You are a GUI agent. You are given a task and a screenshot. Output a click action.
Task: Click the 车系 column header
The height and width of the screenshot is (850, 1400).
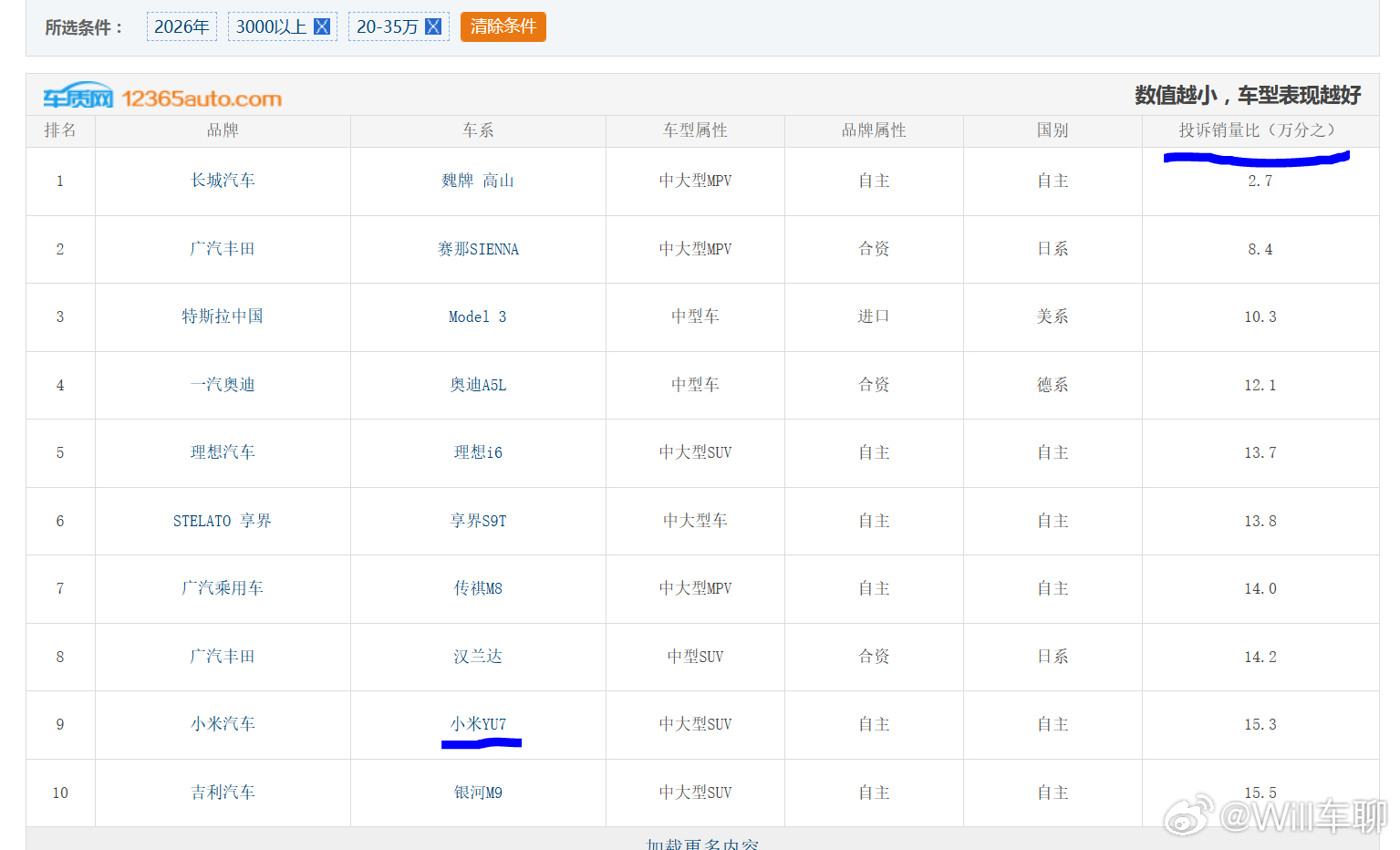coord(478,130)
